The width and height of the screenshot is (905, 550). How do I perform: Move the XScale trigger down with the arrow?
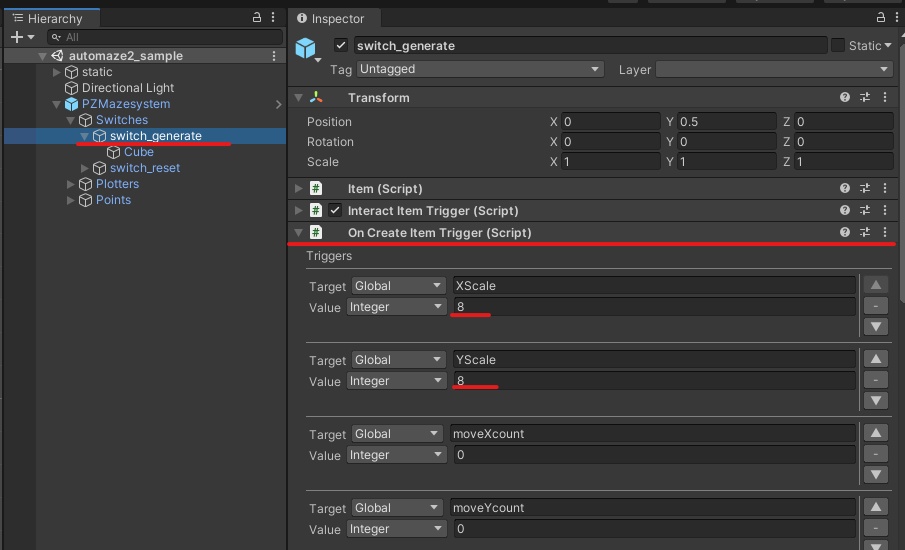(x=876, y=327)
